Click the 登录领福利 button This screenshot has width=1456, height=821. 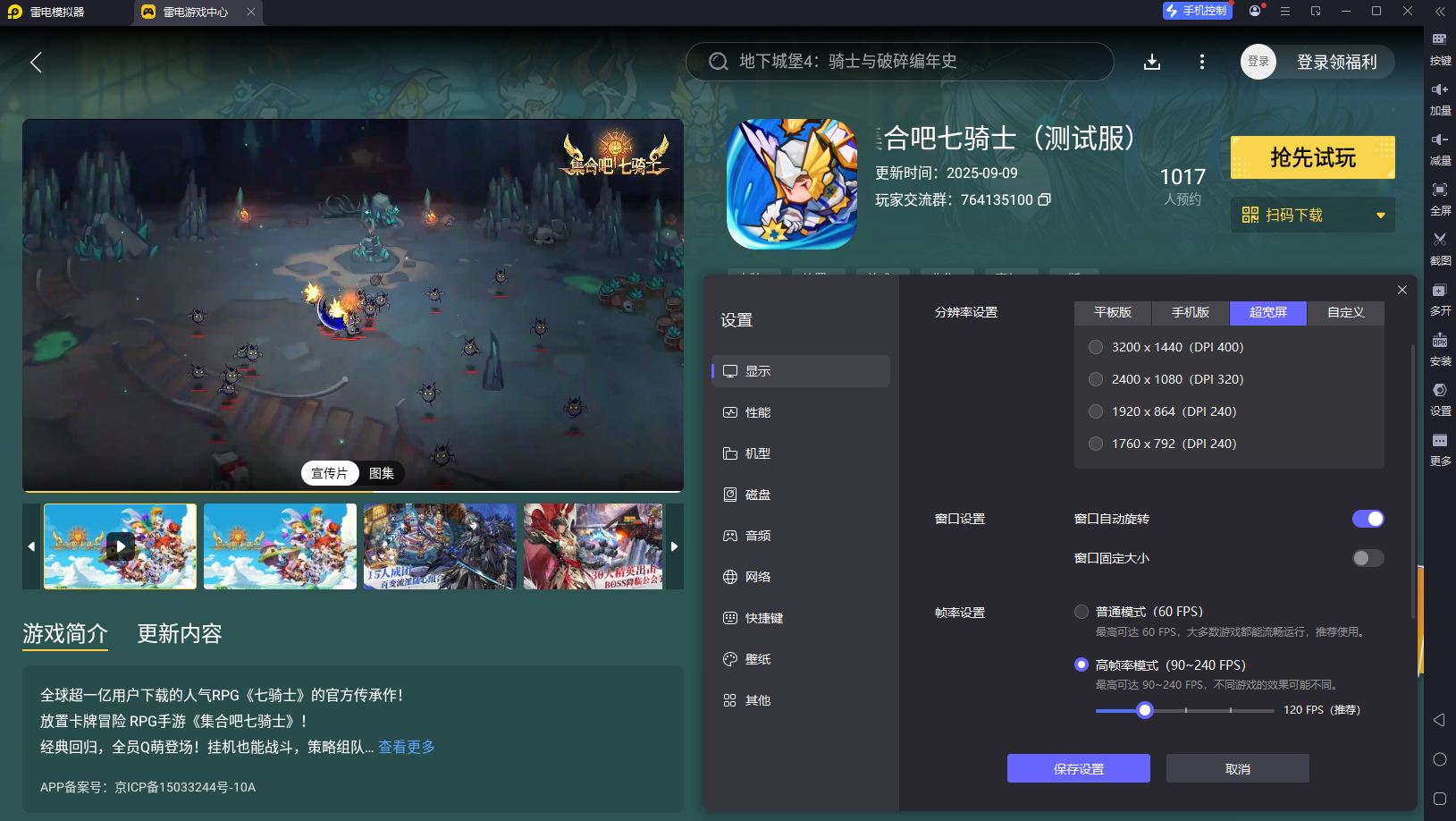pyautogui.click(x=1337, y=62)
